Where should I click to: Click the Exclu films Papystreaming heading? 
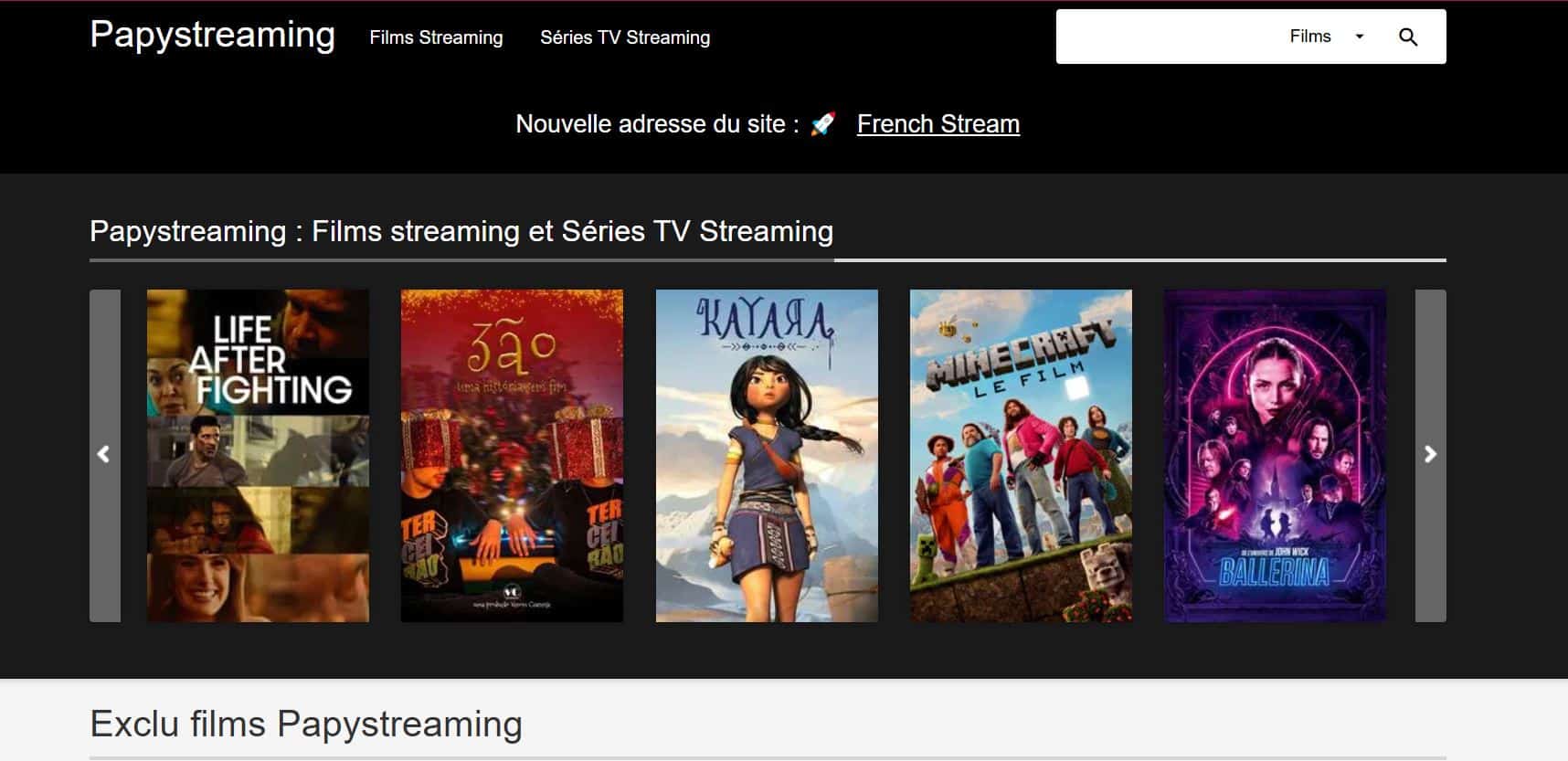(306, 724)
